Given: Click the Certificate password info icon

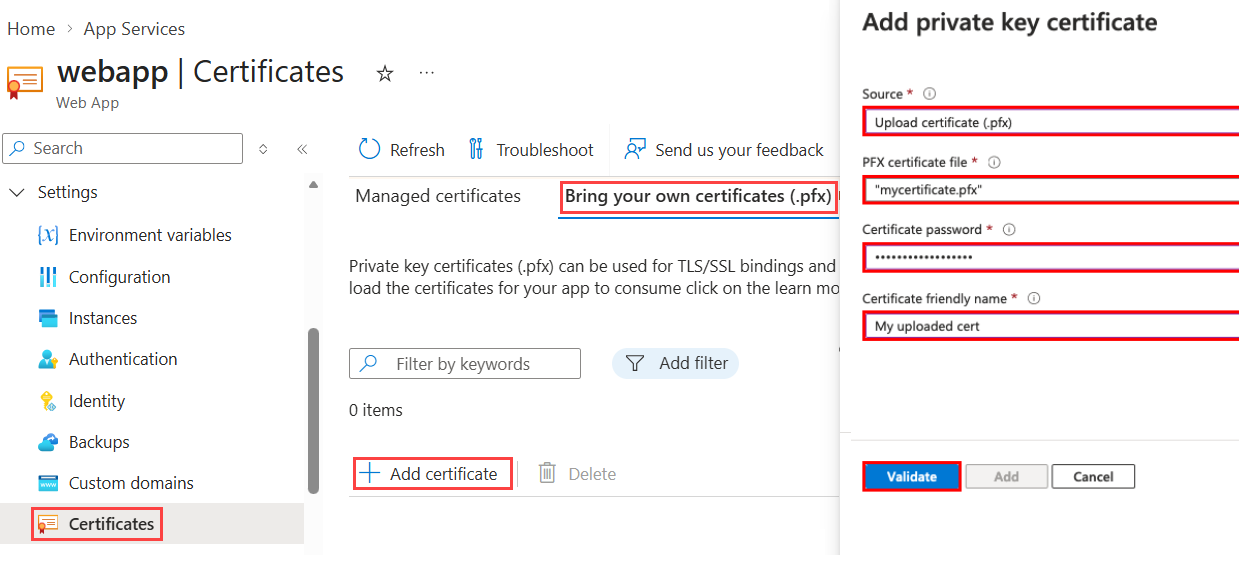Looking at the screenshot, I should (1009, 229).
